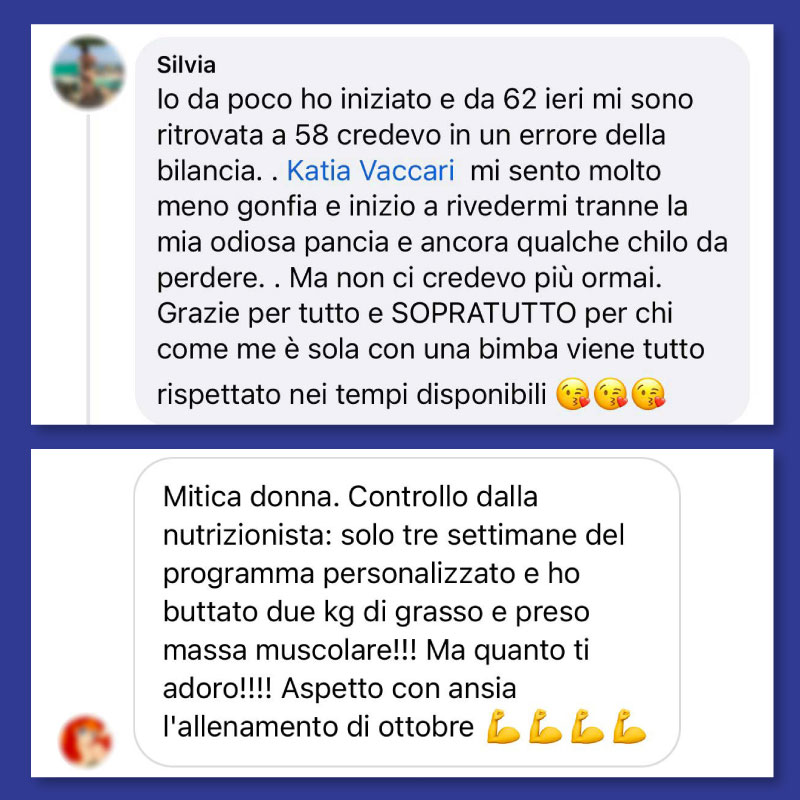Click the 'l'allenamento di ottobre' text
800x800 pixels.
[318, 727]
